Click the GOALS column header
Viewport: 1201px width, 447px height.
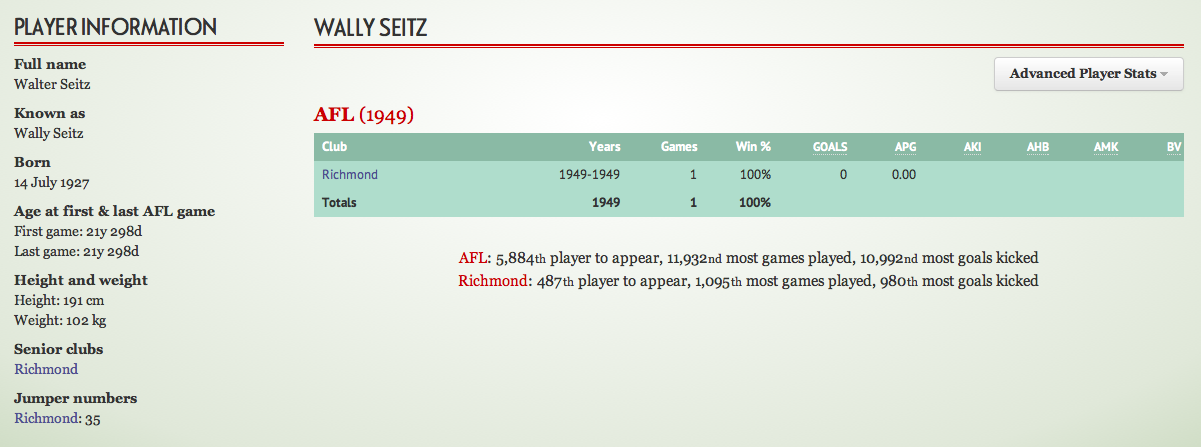point(829,147)
